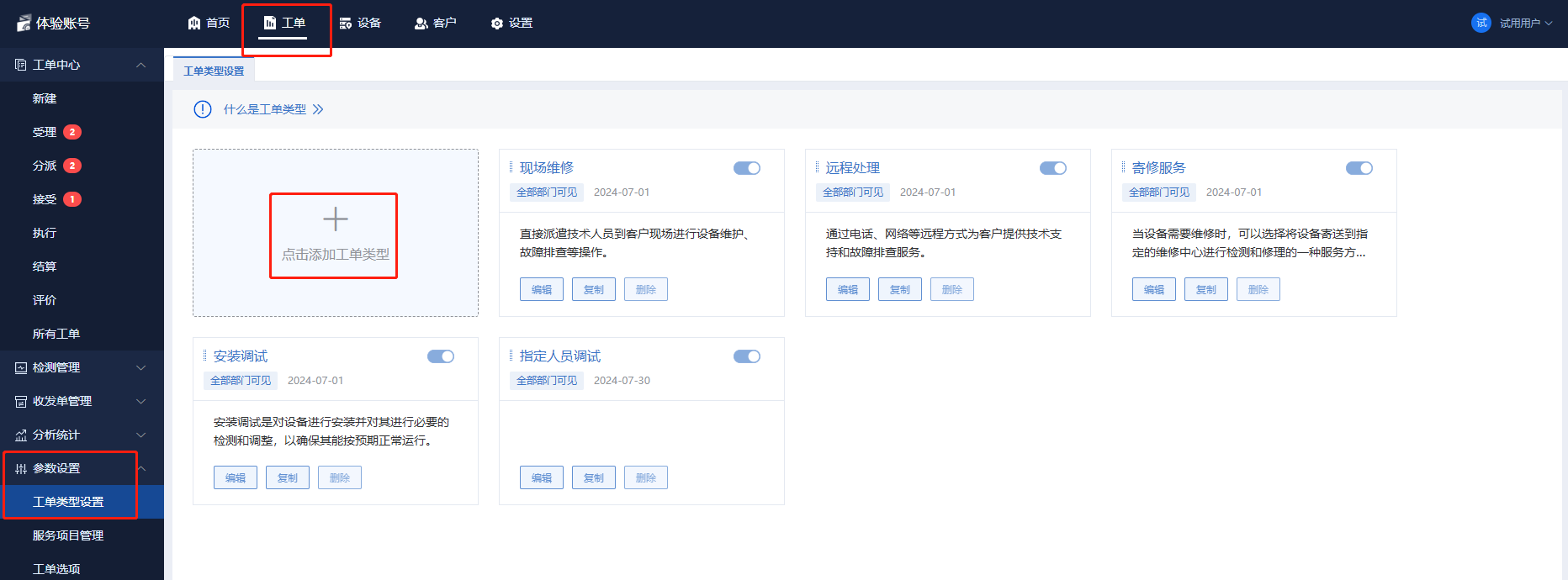The width and height of the screenshot is (1568, 580).
Task: Click the 工单中心 sidebar icon
Action: (21, 65)
